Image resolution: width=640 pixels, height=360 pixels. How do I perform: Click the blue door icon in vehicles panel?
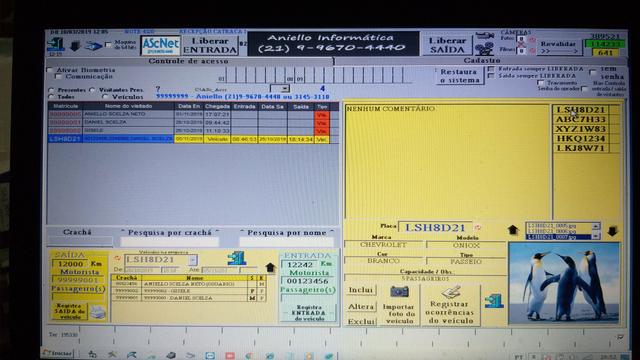pos(237,258)
